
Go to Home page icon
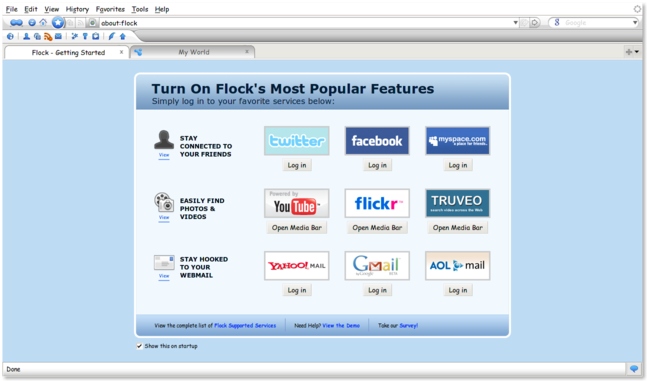(43, 23)
